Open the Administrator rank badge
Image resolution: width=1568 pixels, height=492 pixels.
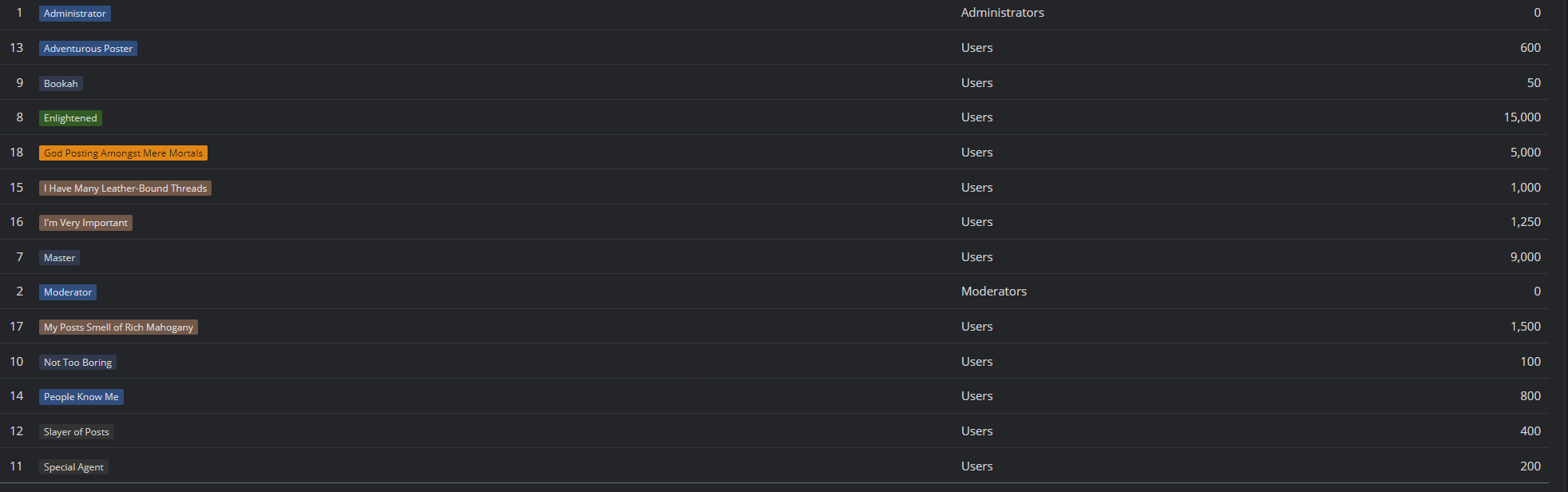tap(75, 14)
